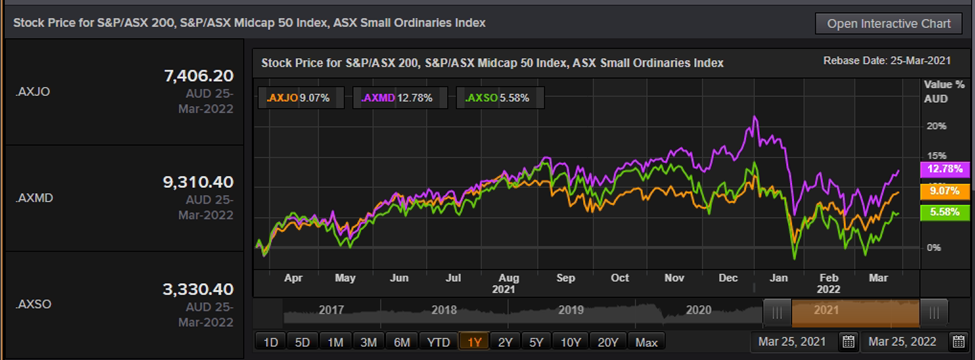Screen dimensions: 975x360
Task: Show Max time range
Action: pos(646,341)
